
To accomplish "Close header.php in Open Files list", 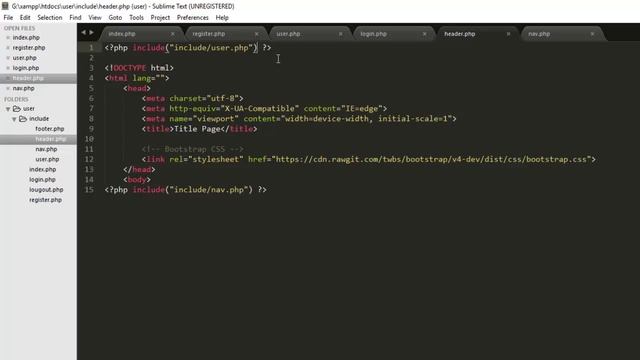I will [8, 78].
